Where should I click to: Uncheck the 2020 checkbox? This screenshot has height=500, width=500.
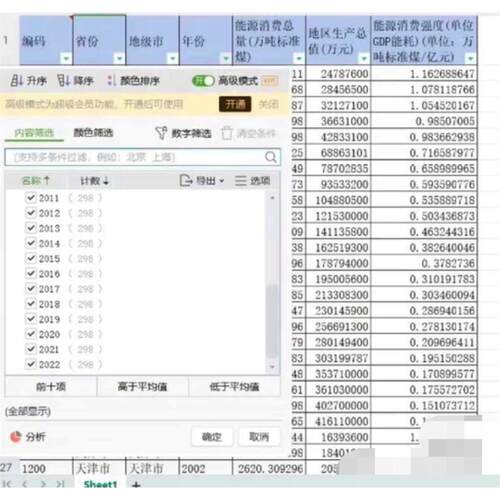pyautogui.click(x=31, y=334)
